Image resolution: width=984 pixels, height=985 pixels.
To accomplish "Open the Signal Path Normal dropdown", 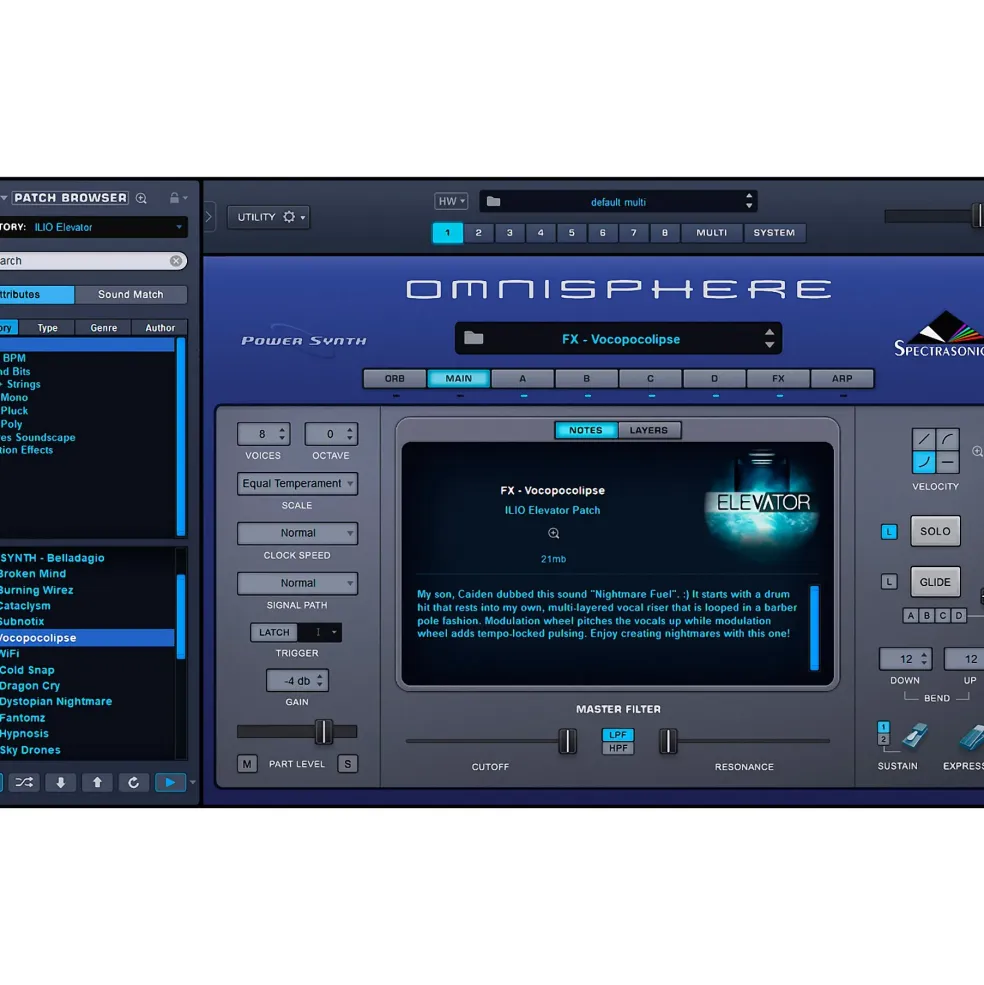I will [297, 583].
